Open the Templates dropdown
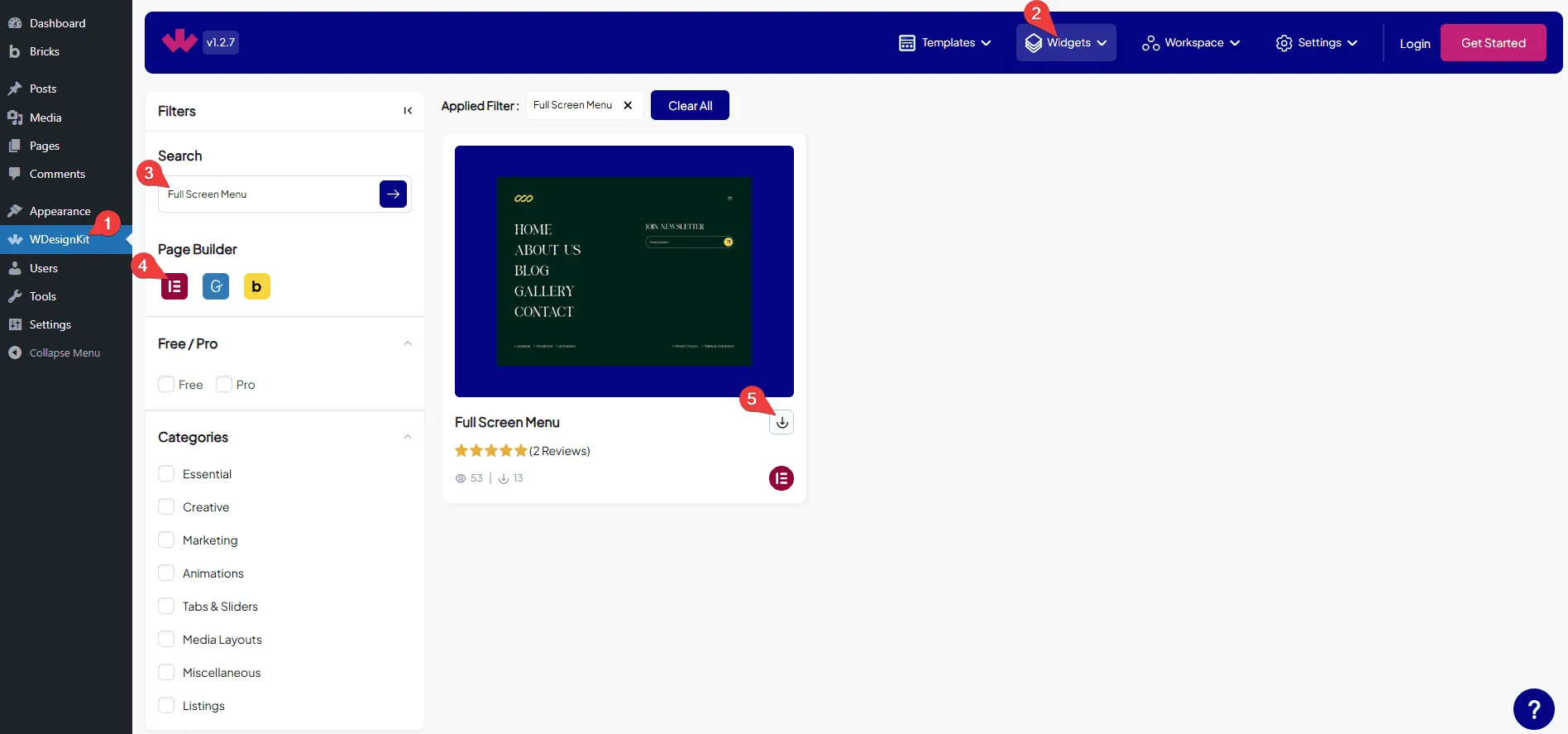1568x734 pixels. point(944,43)
